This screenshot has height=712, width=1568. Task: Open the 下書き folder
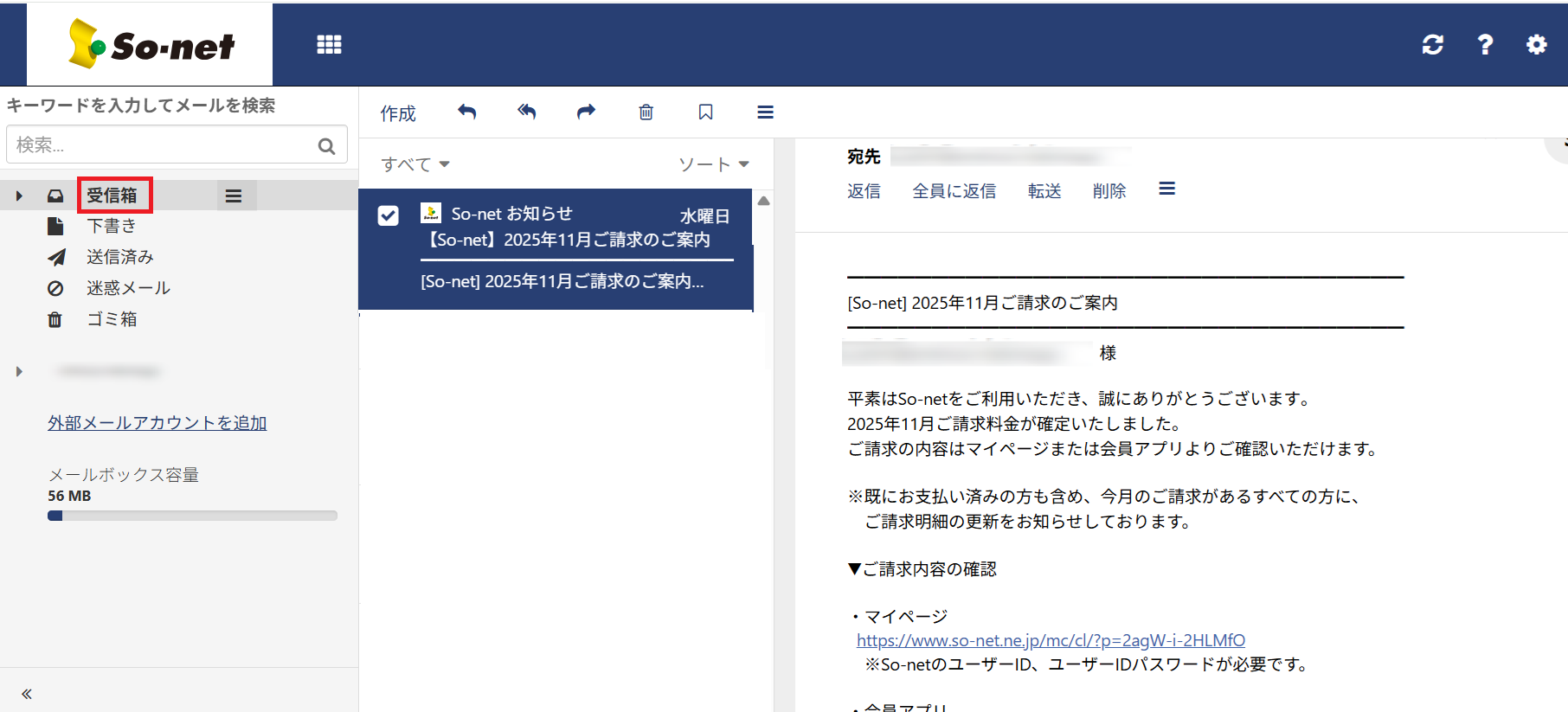112,227
